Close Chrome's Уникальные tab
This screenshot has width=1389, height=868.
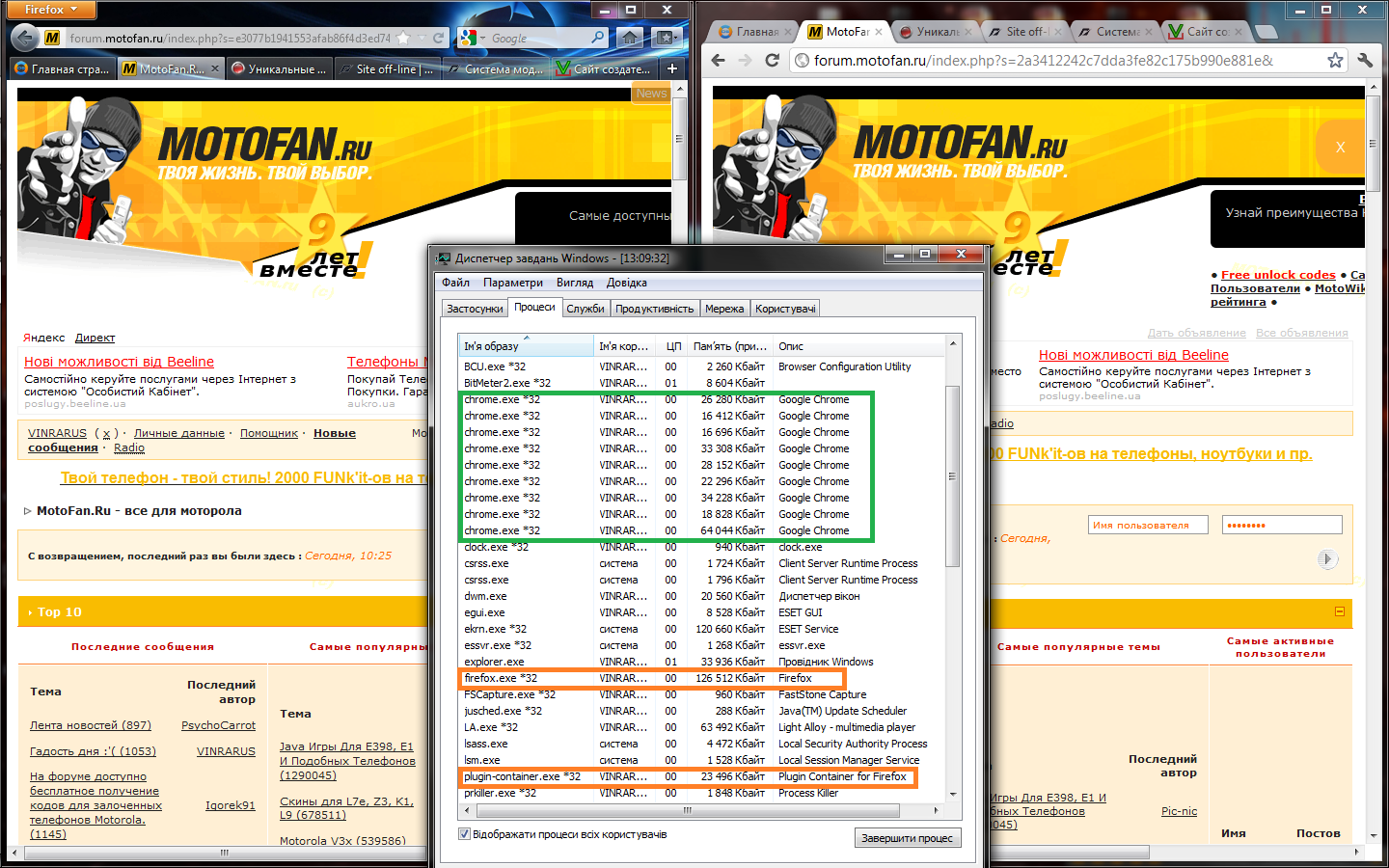pyautogui.click(x=967, y=32)
